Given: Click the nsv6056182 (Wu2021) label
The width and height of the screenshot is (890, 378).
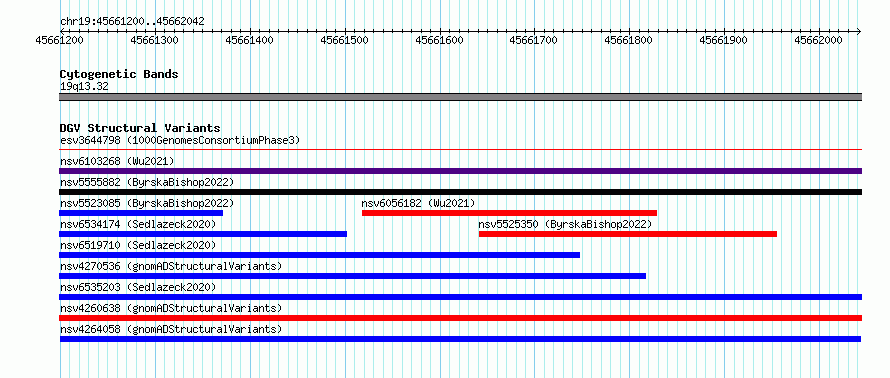Looking at the screenshot, I should [418, 203].
